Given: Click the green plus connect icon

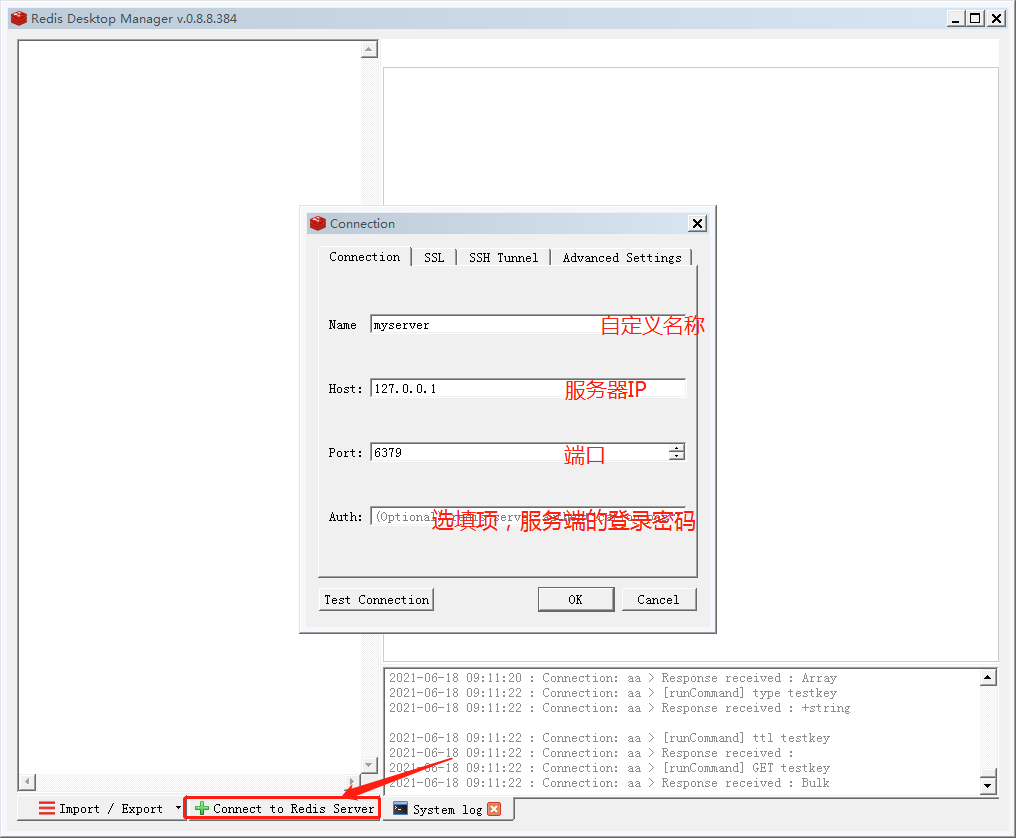Looking at the screenshot, I should [202, 808].
